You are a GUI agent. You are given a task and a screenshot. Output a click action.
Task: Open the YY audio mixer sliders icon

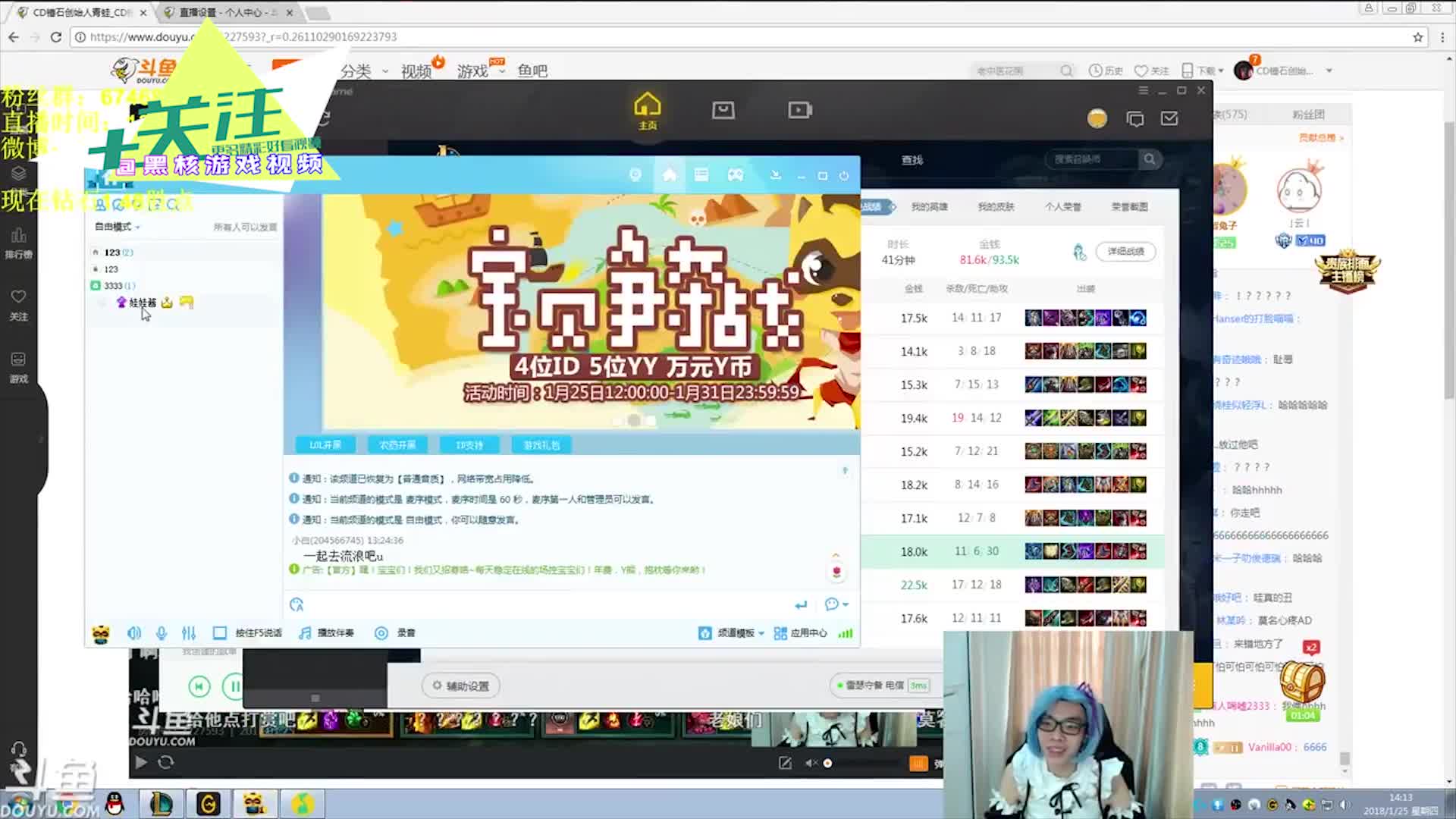coord(189,633)
